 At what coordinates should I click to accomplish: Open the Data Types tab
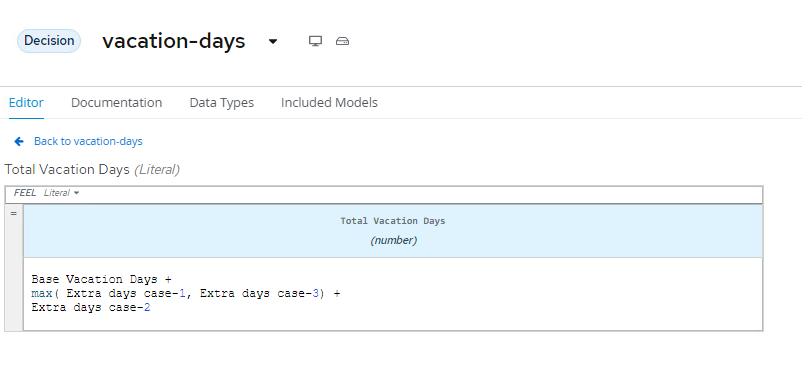(x=221, y=103)
